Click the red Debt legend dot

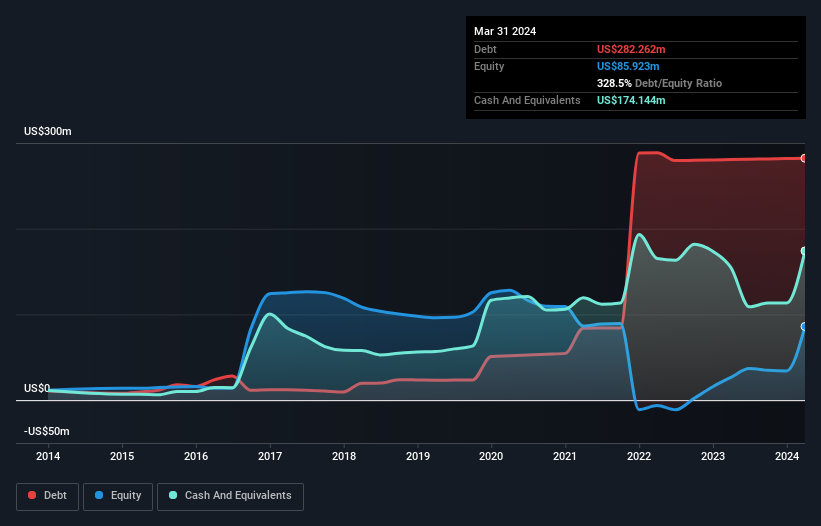pyautogui.click(x=32, y=495)
